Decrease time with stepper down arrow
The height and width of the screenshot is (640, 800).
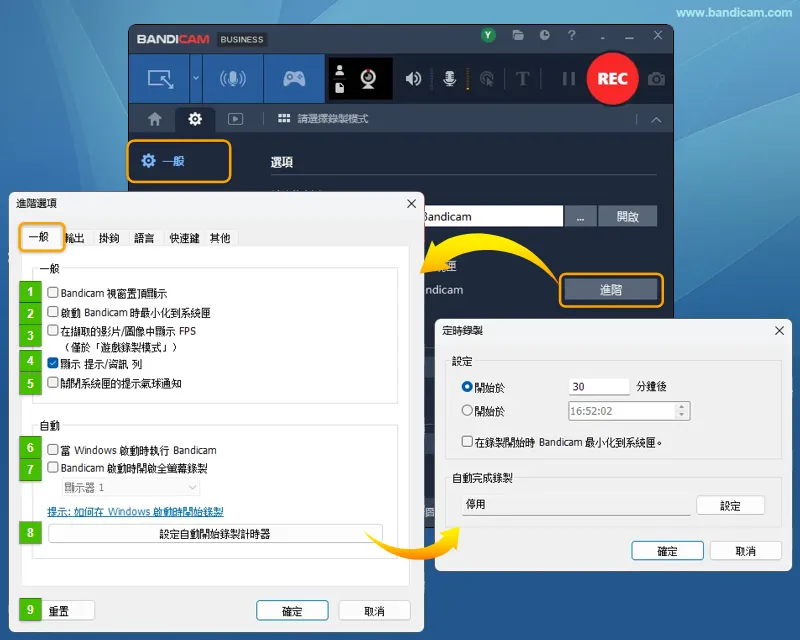coord(682,415)
